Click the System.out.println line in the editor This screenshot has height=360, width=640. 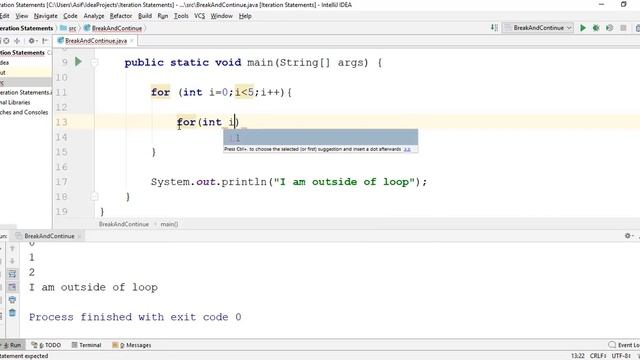click(289, 182)
